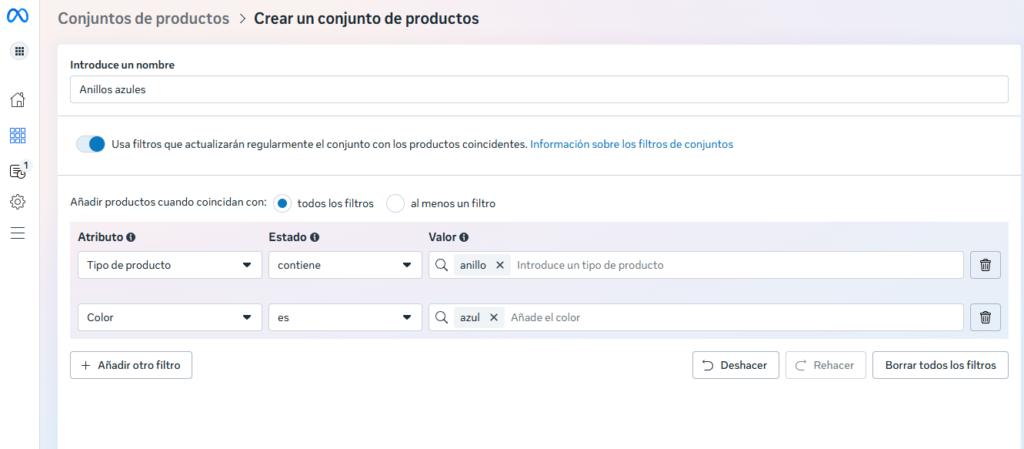Select the al menos un filtro option
Screen dimensions: 1024x449
coord(396,204)
